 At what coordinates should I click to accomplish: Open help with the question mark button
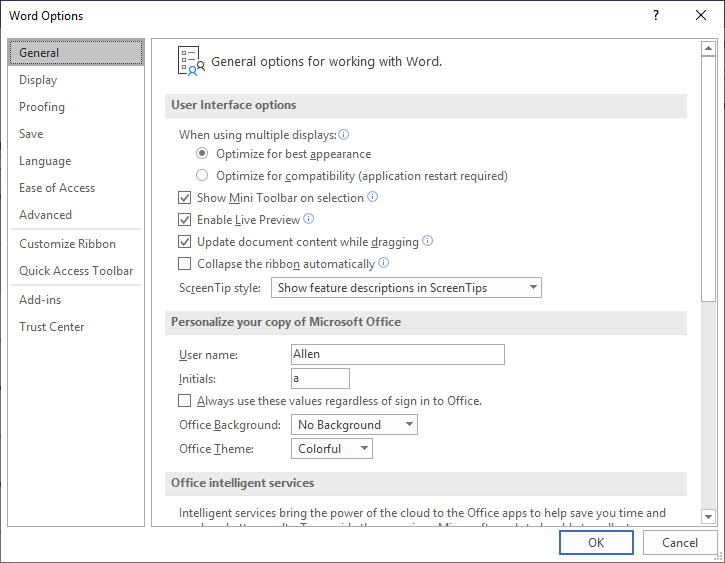coord(656,16)
